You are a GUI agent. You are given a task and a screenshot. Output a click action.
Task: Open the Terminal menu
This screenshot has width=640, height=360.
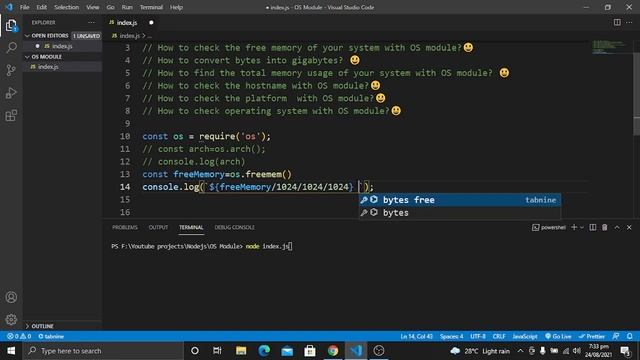coord(151,7)
